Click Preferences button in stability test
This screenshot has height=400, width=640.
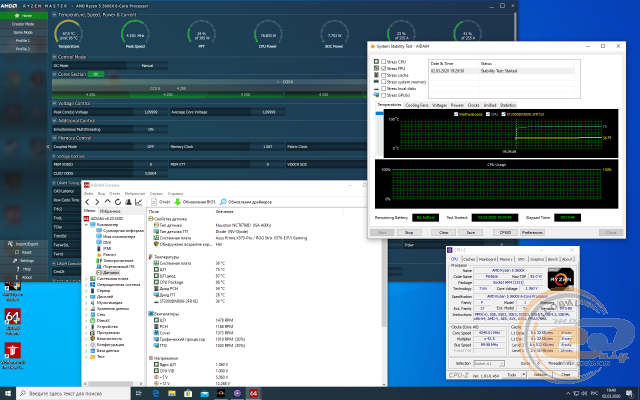point(532,232)
